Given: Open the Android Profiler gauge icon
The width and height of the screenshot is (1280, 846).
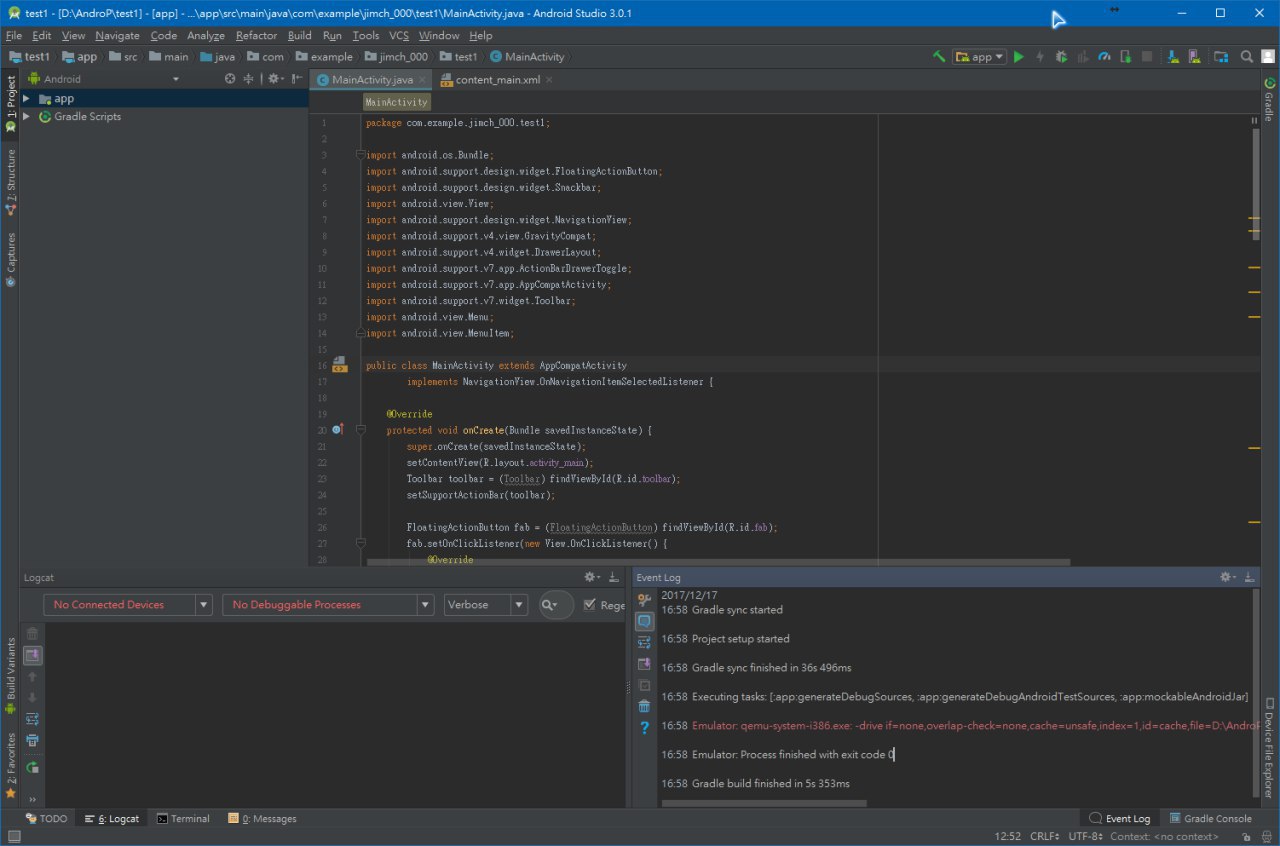Looking at the screenshot, I should tap(1104, 57).
